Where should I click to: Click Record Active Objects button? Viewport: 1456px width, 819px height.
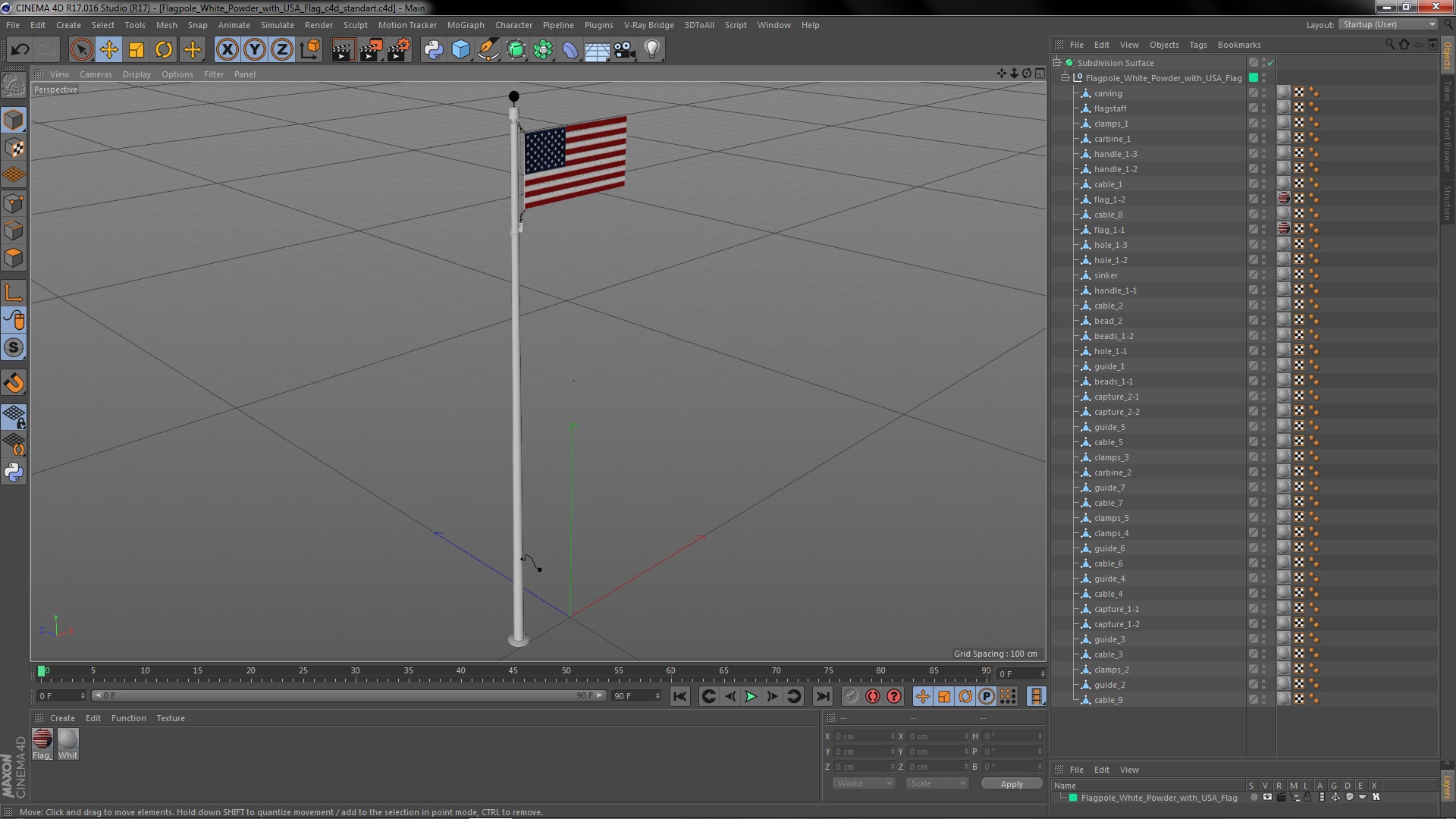[852, 696]
